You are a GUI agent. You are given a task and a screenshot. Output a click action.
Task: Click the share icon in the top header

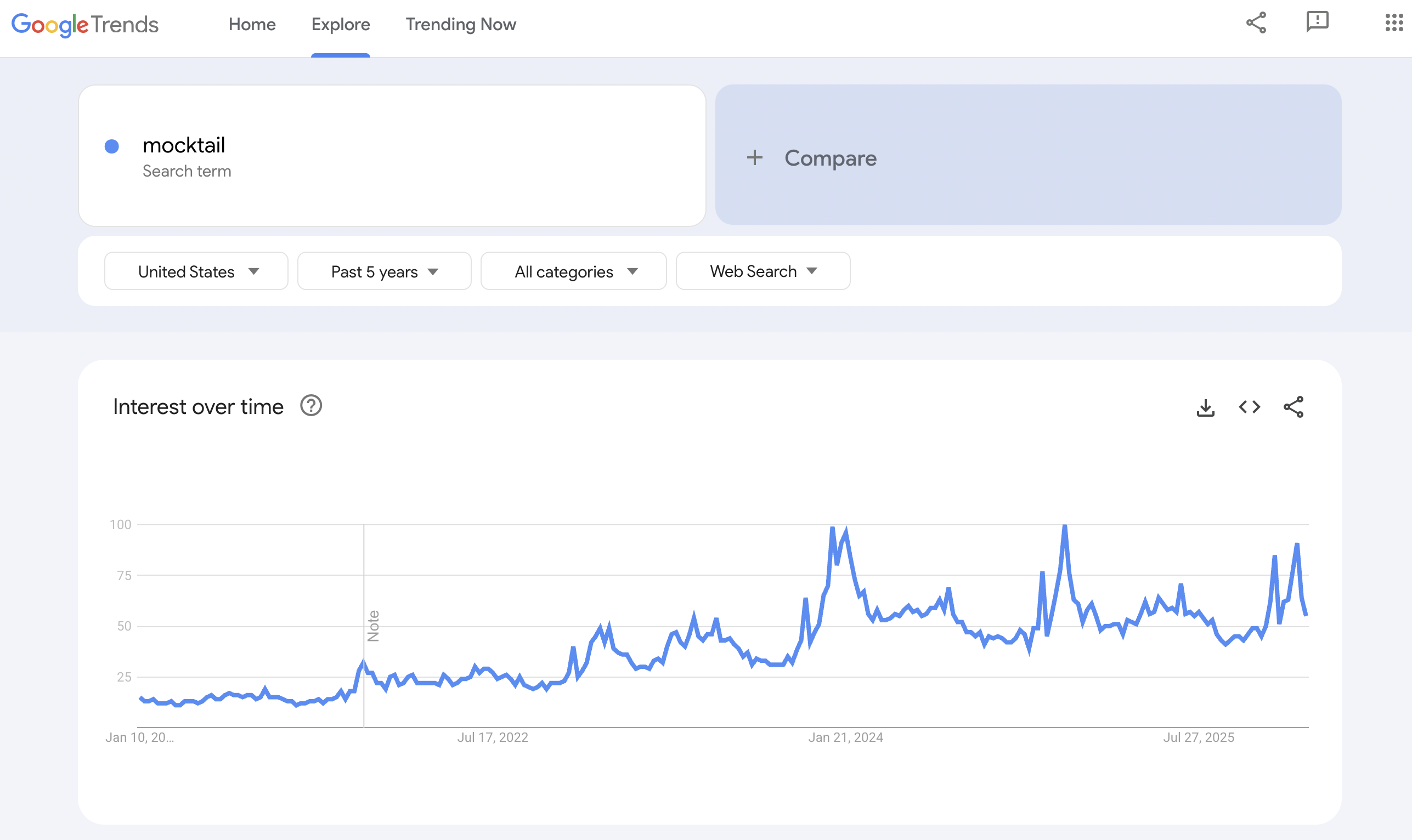click(1256, 23)
